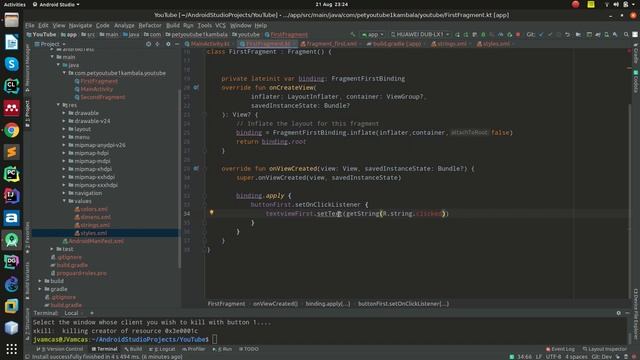640x360 pixels.
Task: Open the File menu
Action: pos(29,25)
